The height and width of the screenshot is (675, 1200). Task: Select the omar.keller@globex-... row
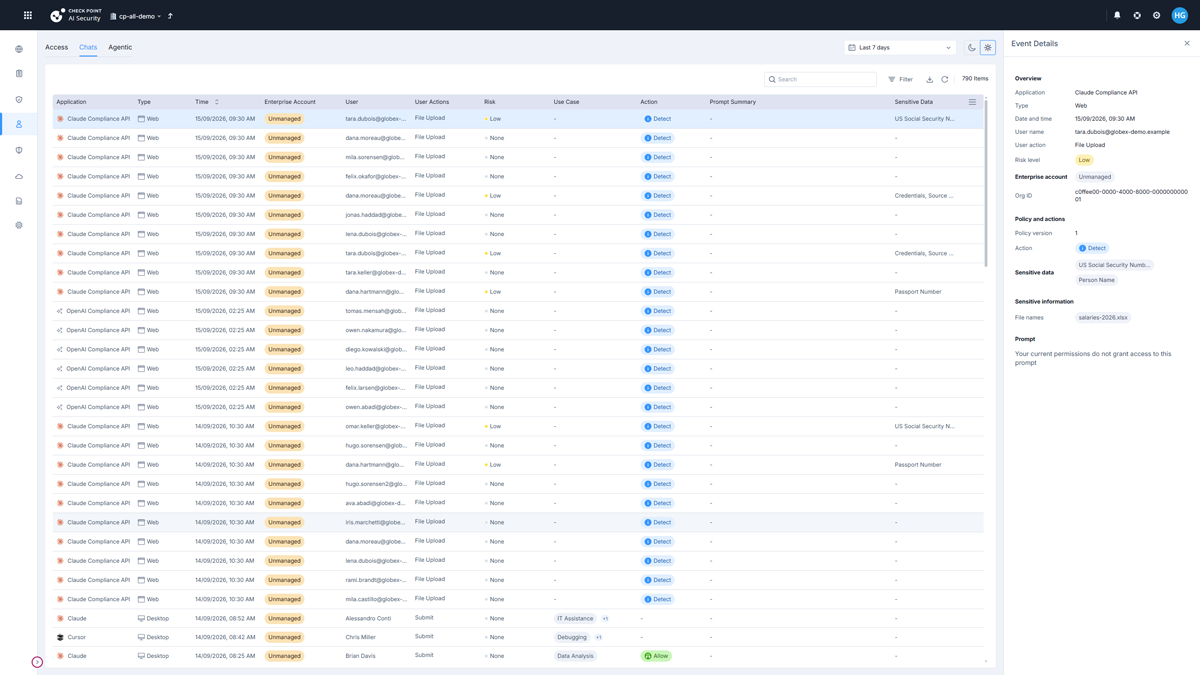coord(518,426)
